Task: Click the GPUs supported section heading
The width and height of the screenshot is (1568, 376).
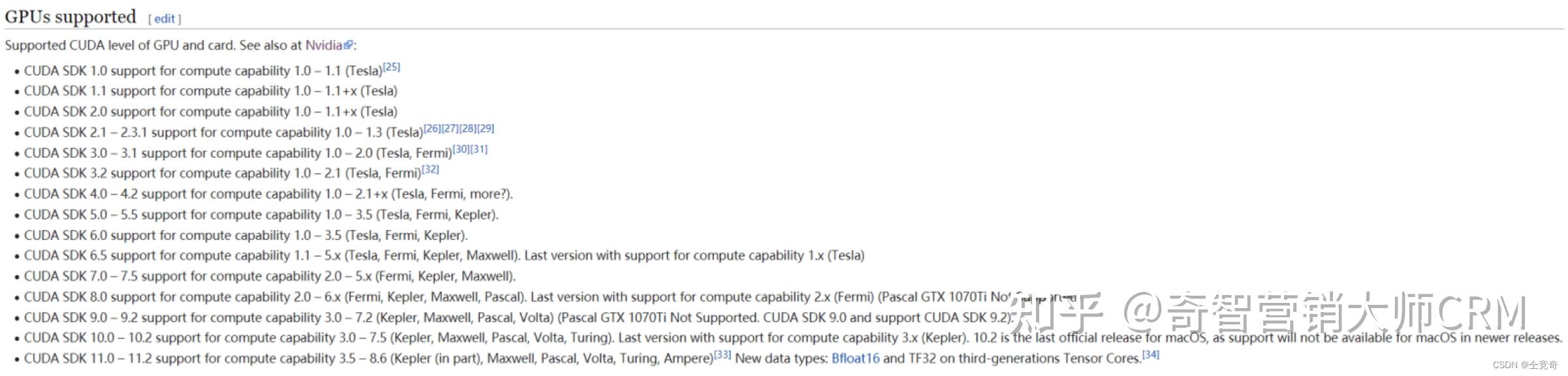Action: 71,17
